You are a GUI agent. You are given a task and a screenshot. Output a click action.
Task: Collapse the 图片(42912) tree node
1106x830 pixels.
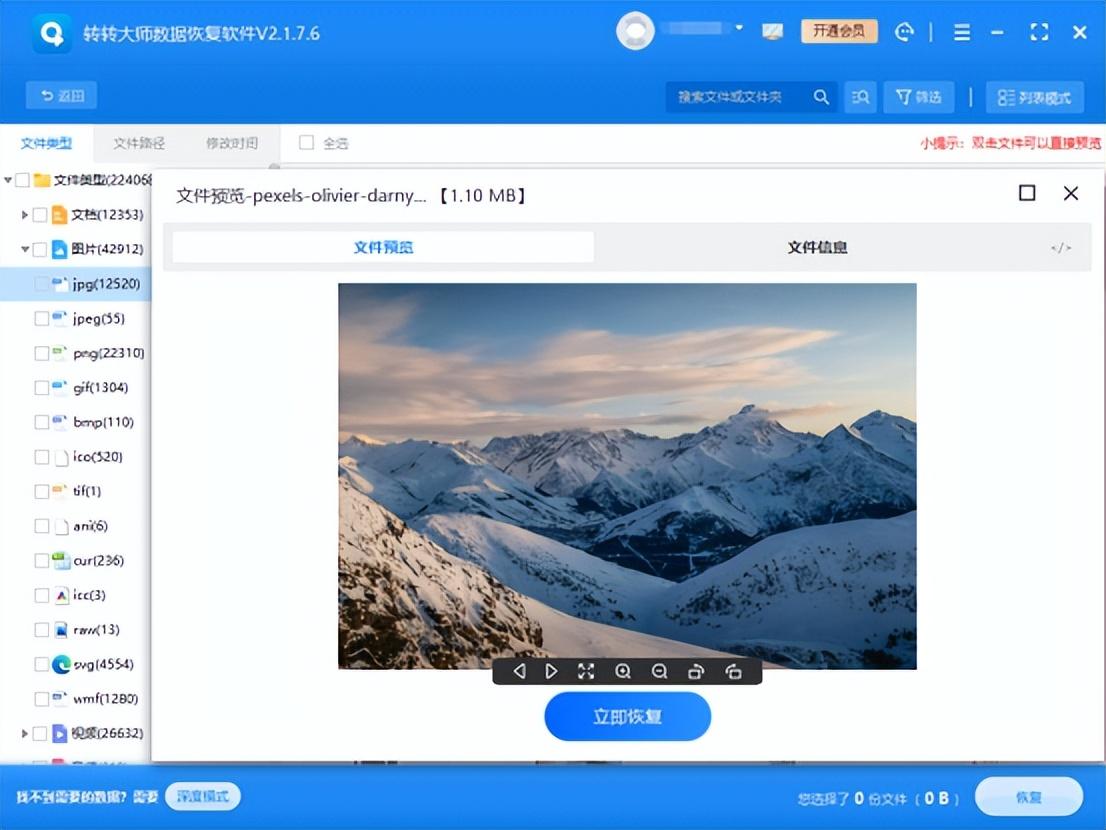click(24, 248)
